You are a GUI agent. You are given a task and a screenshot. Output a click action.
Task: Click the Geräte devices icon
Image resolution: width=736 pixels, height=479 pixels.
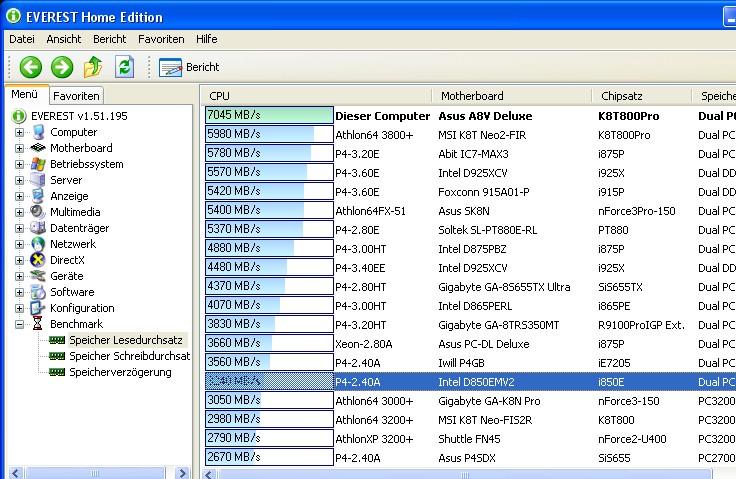tap(38, 276)
